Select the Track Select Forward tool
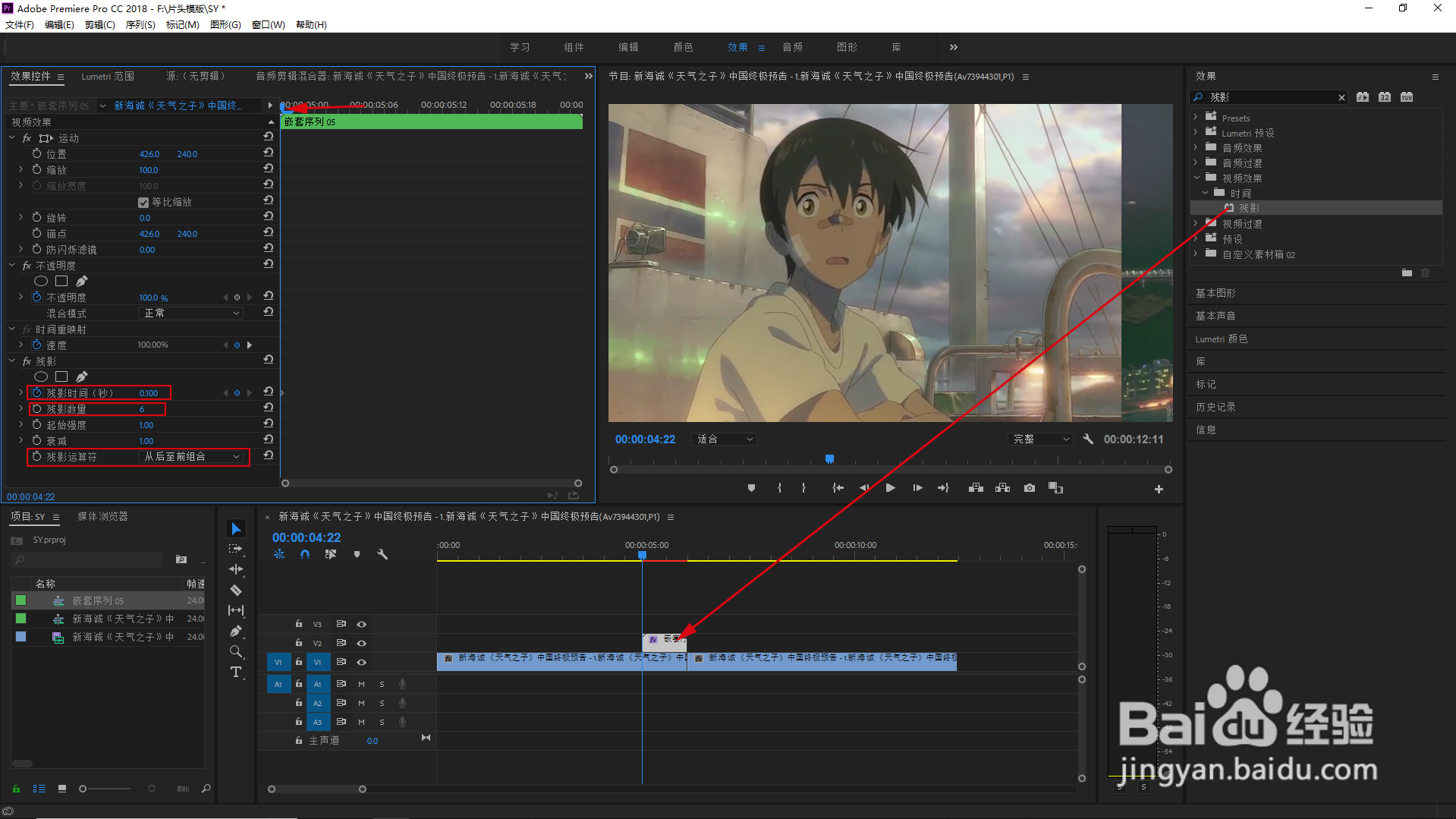 [236, 549]
